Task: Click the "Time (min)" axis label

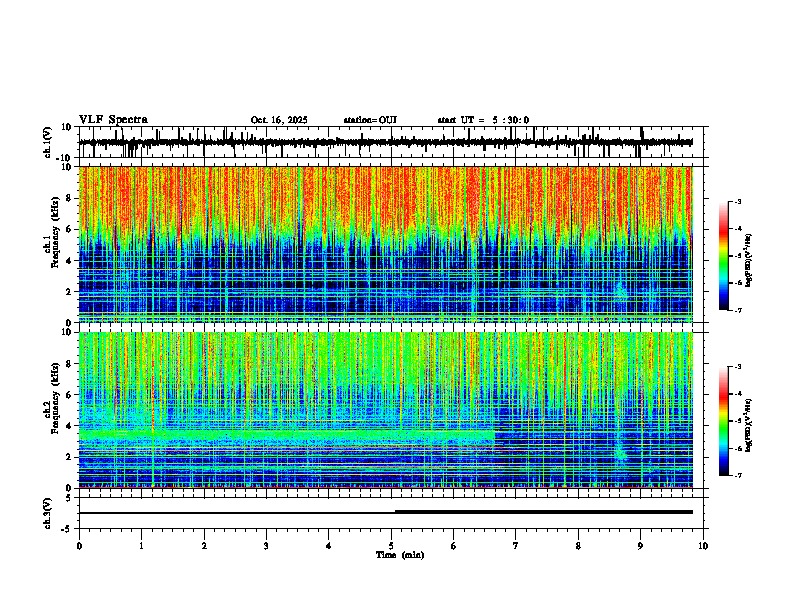Action: click(x=400, y=555)
